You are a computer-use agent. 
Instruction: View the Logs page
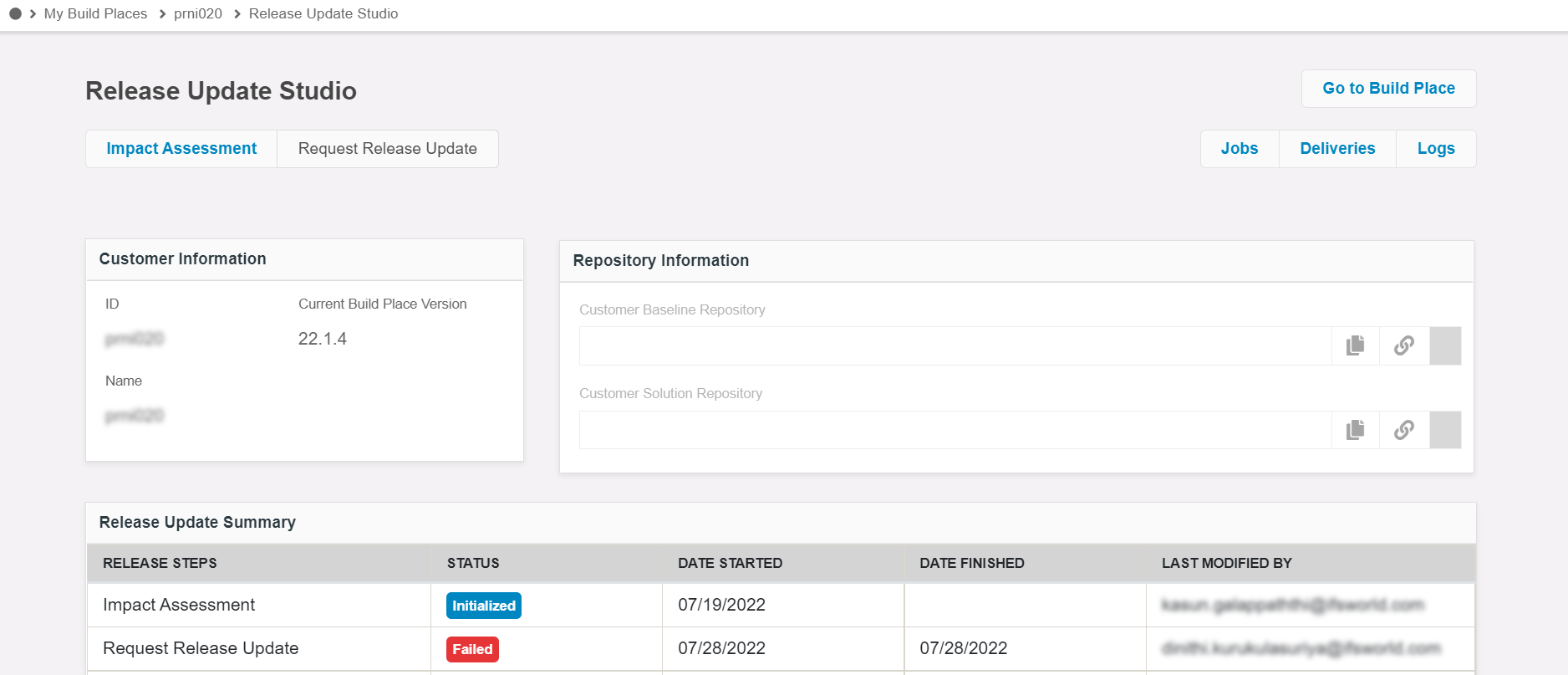pos(1435,149)
